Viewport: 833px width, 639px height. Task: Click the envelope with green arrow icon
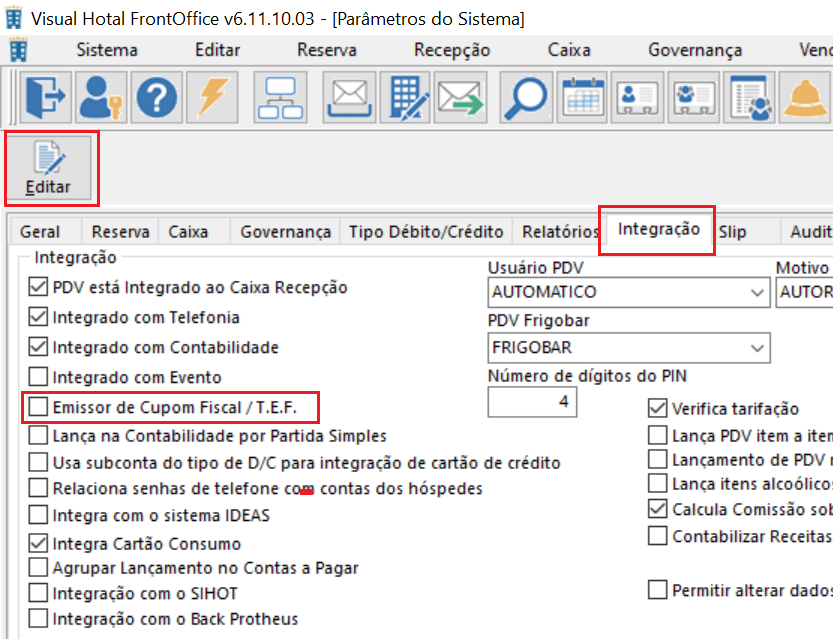coord(460,98)
